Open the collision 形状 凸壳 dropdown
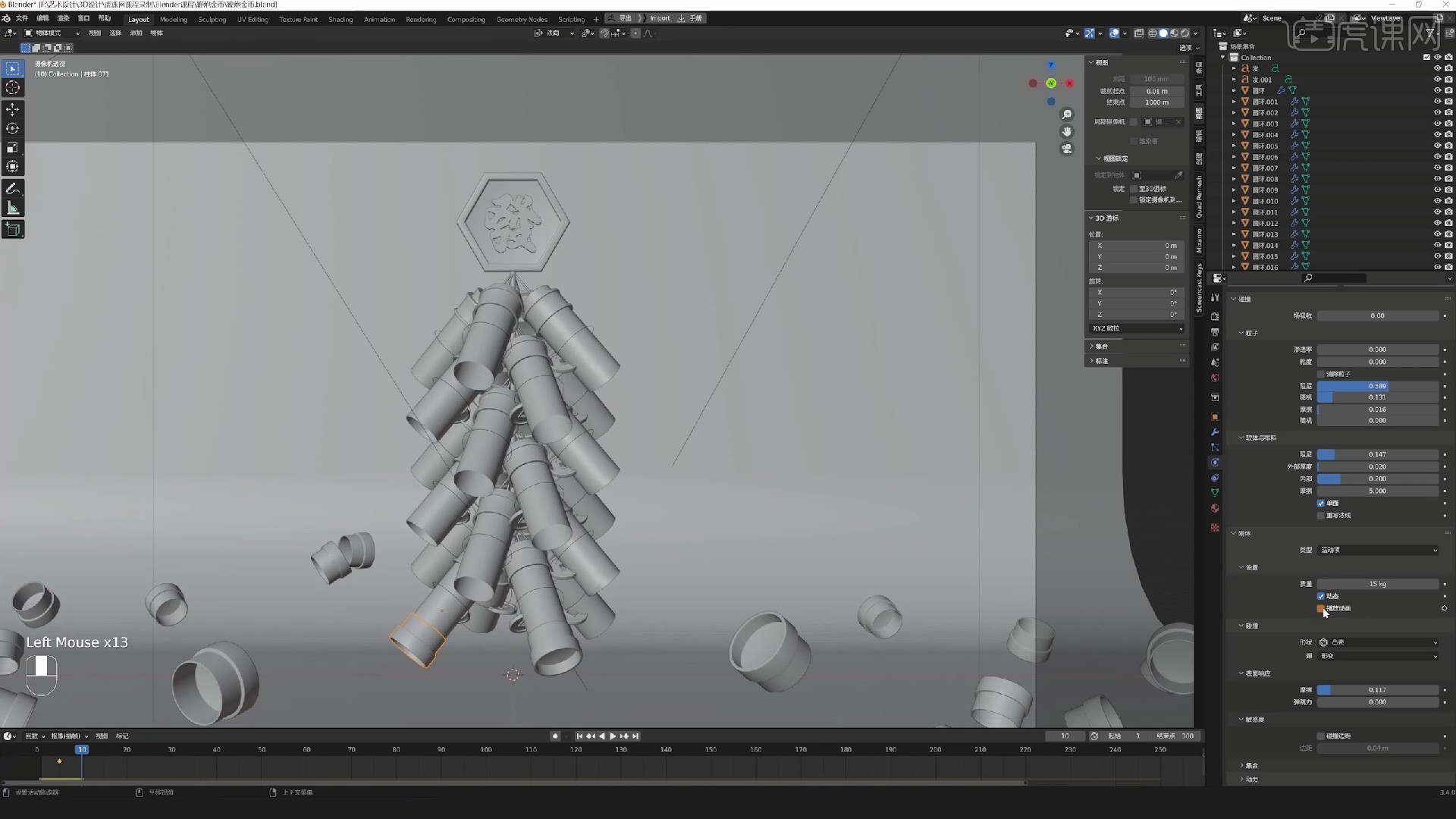The height and width of the screenshot is (819, 1456). coord(1378,642)
